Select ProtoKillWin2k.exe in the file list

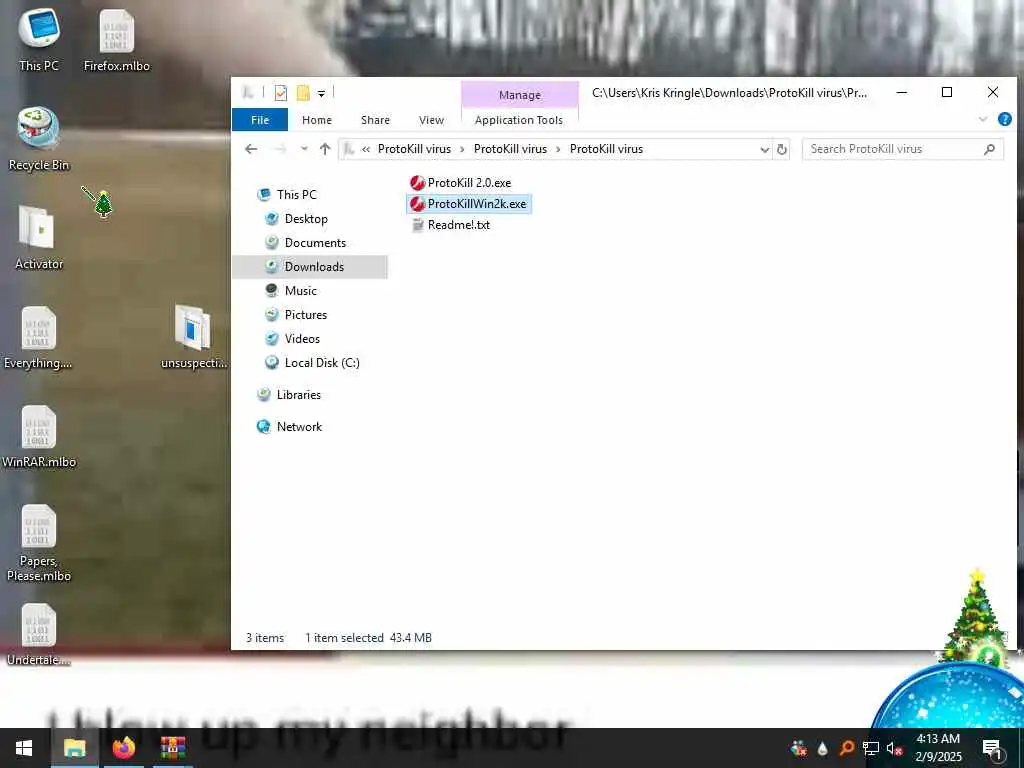(x=468, y=204)
